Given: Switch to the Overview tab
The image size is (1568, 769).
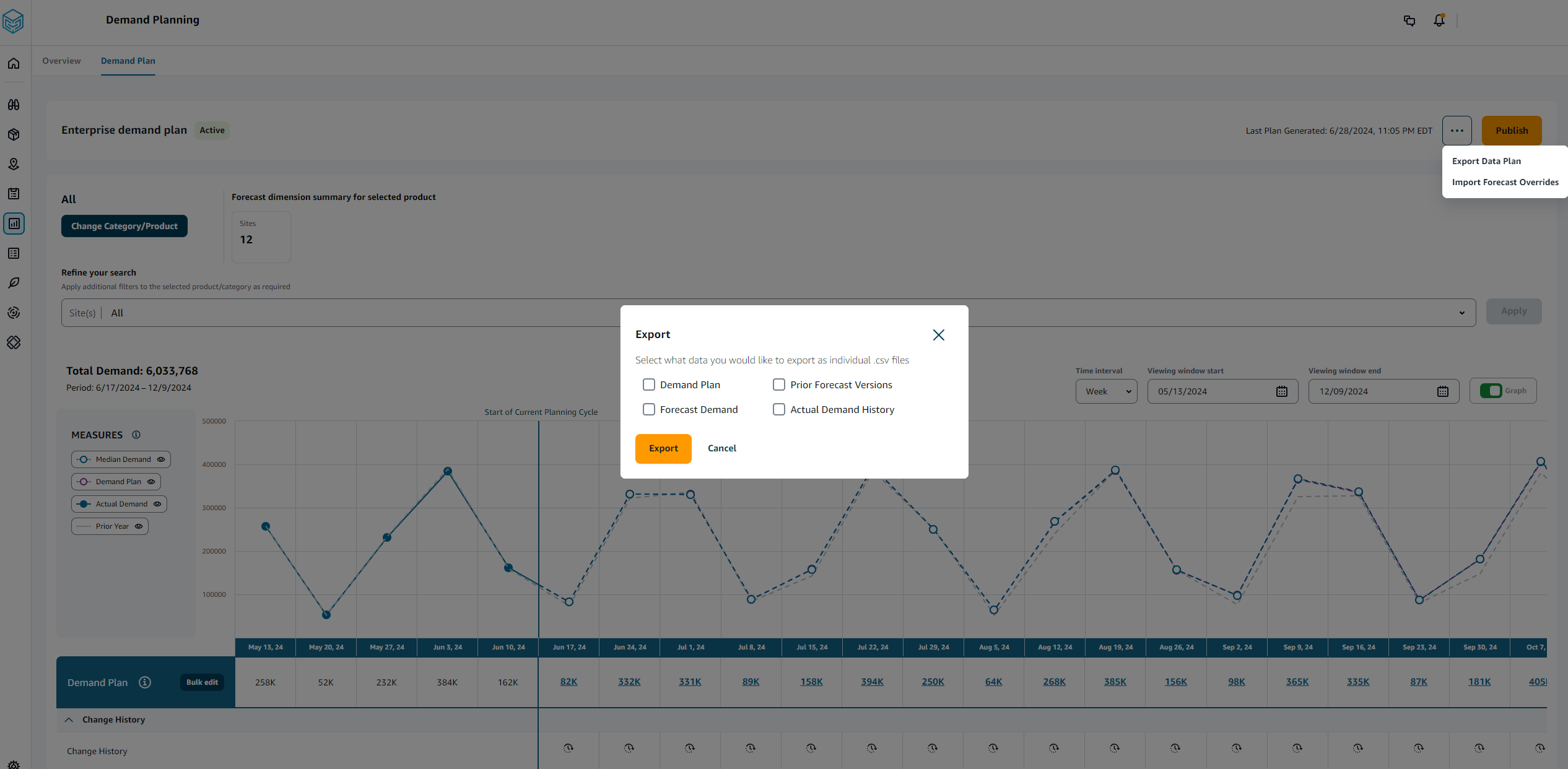Looking at the screenshot, I should [61, 61].
